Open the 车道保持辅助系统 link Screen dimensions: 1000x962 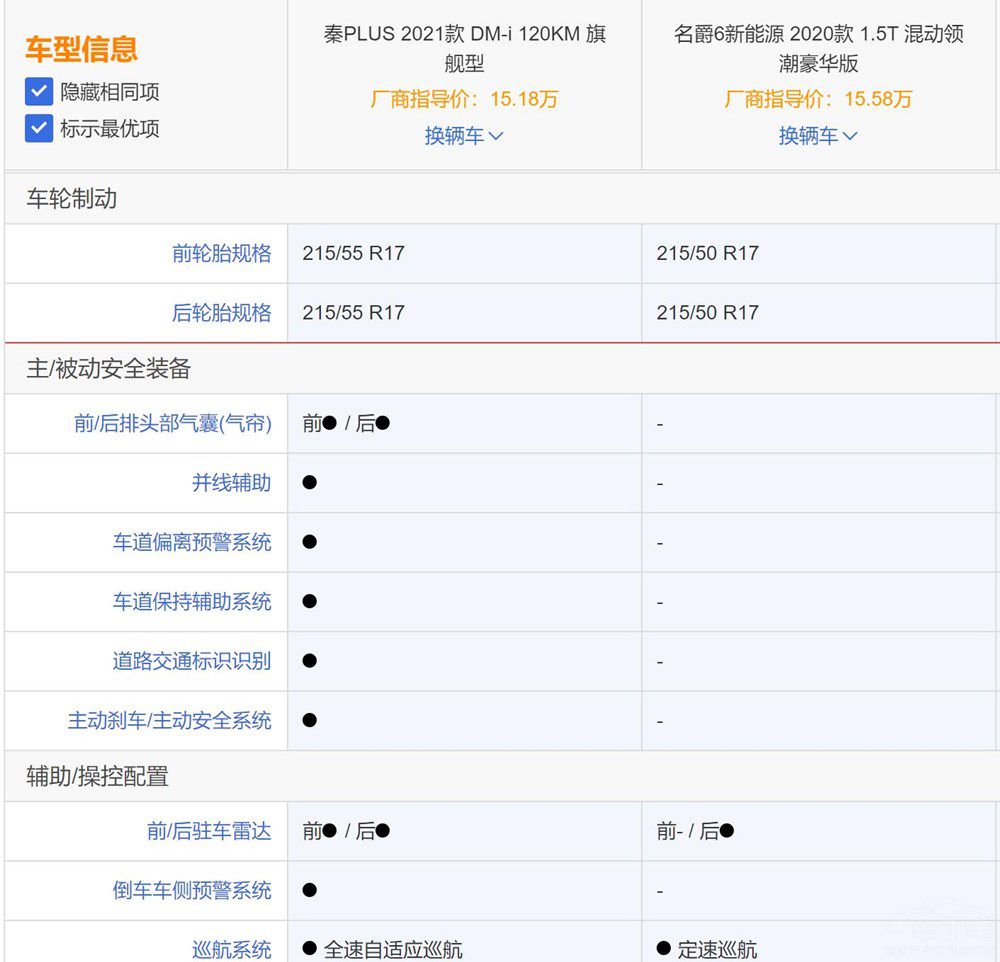(x=191, y=602)
